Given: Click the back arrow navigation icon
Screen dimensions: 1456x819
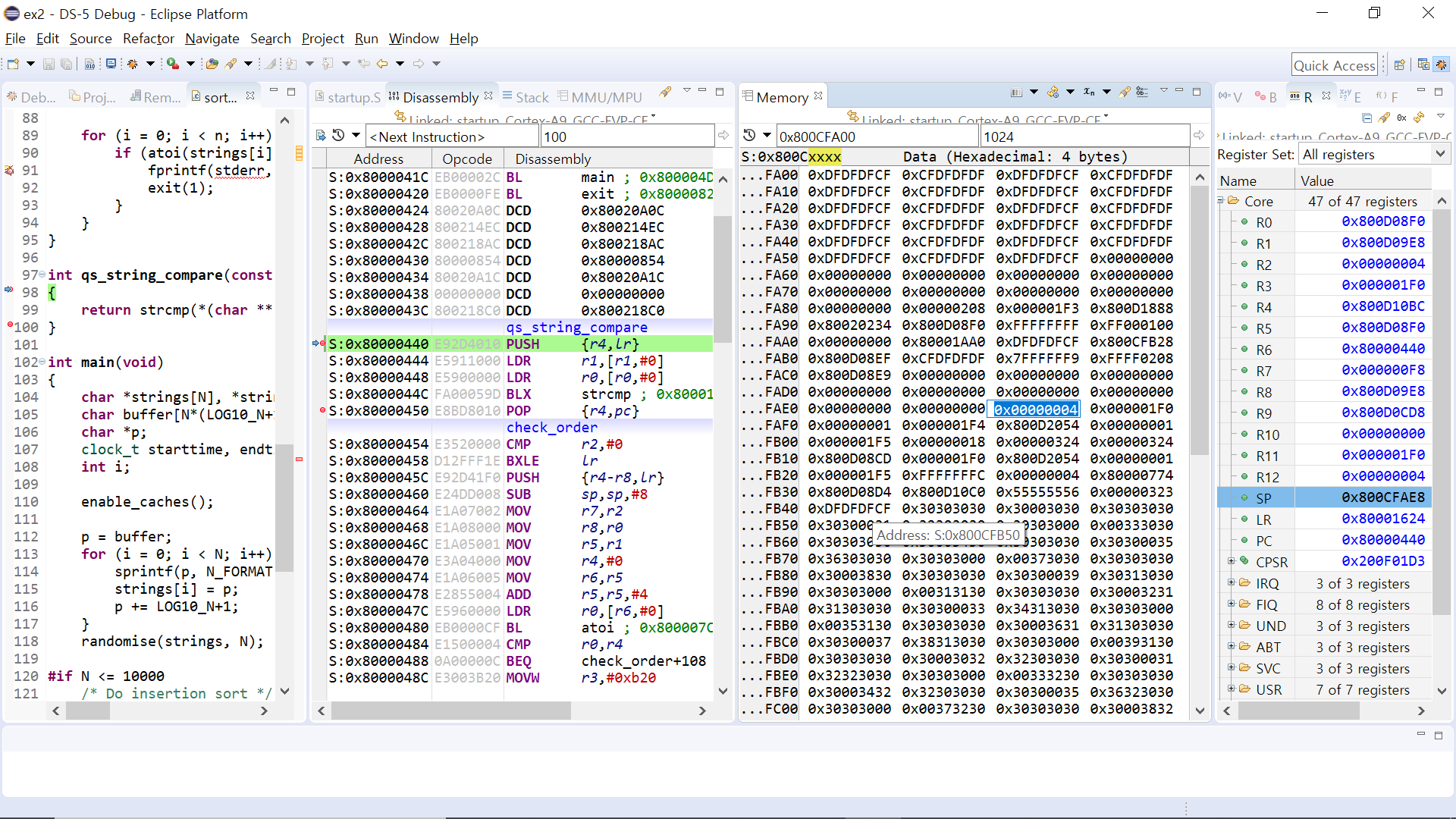Looking at the screenshot, I should [382, 64].
